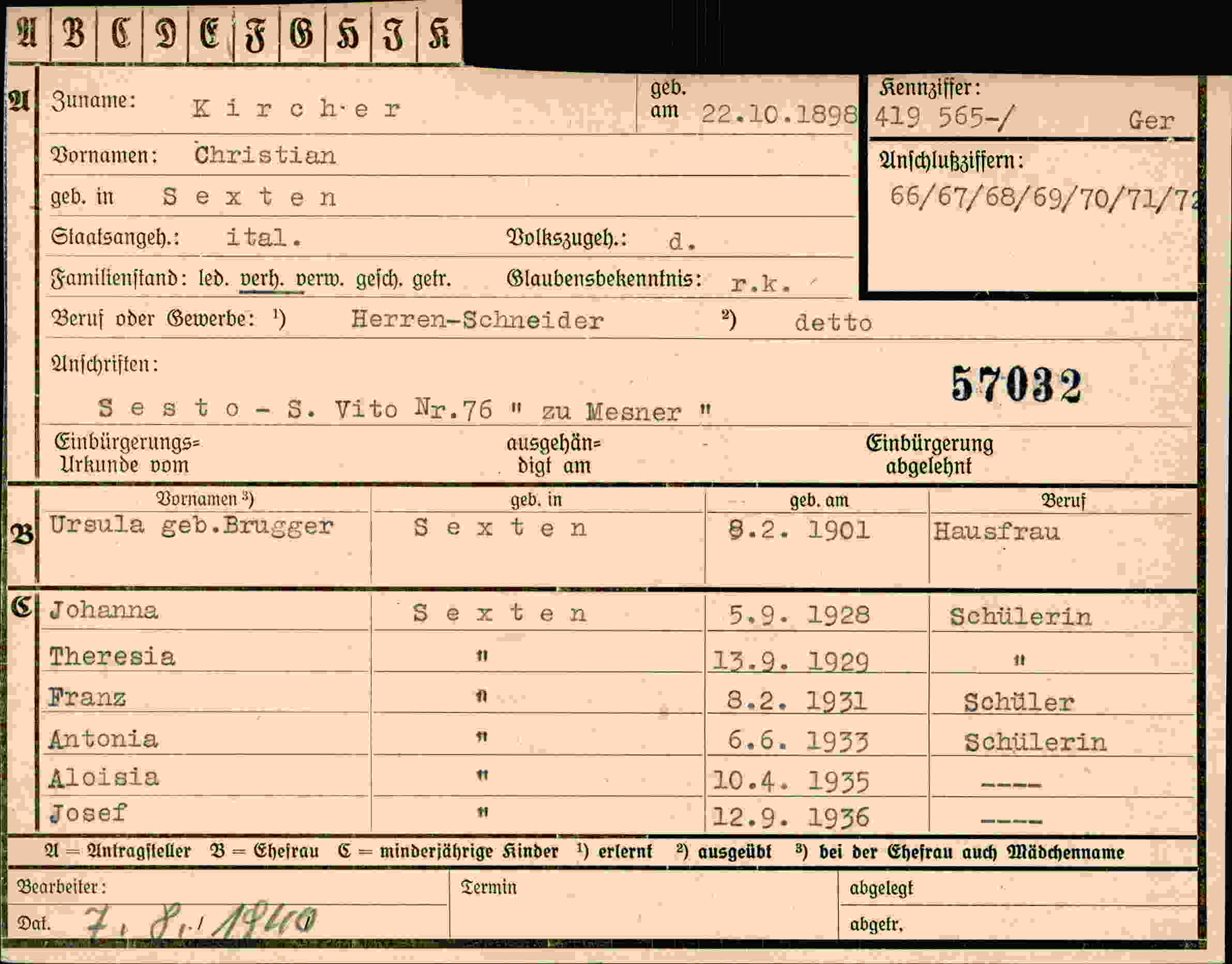Click the index tab letter D
The height and width of the screenshot is (964, 1232).
click(x=166, y=32)
